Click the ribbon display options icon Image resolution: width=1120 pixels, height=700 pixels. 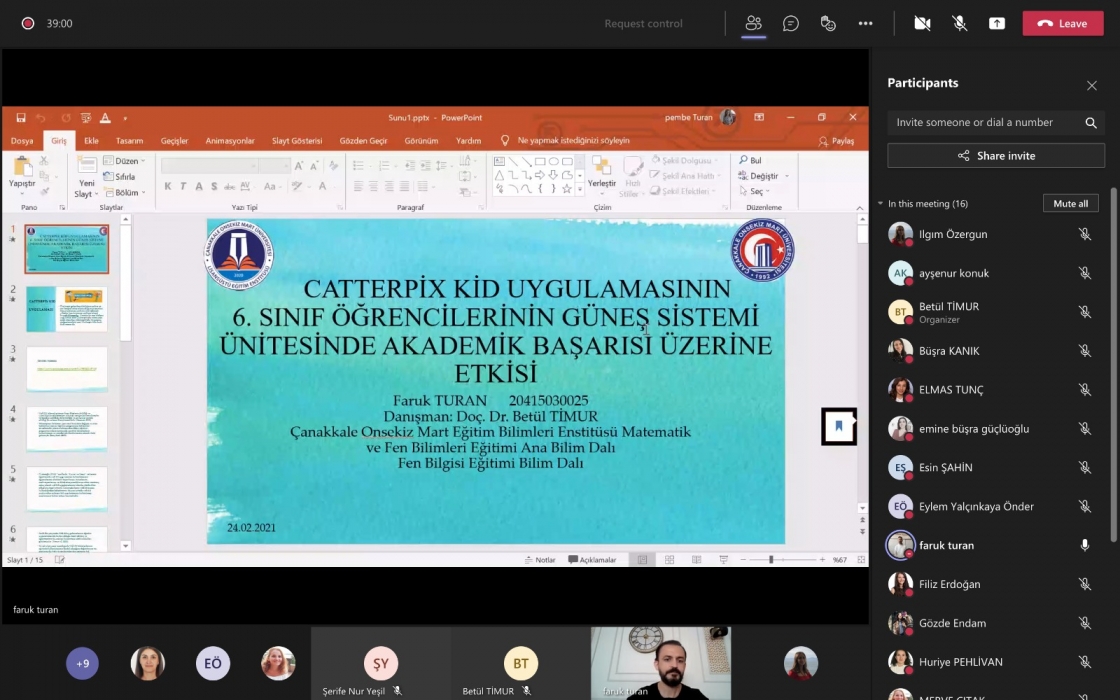coord(759,117)
